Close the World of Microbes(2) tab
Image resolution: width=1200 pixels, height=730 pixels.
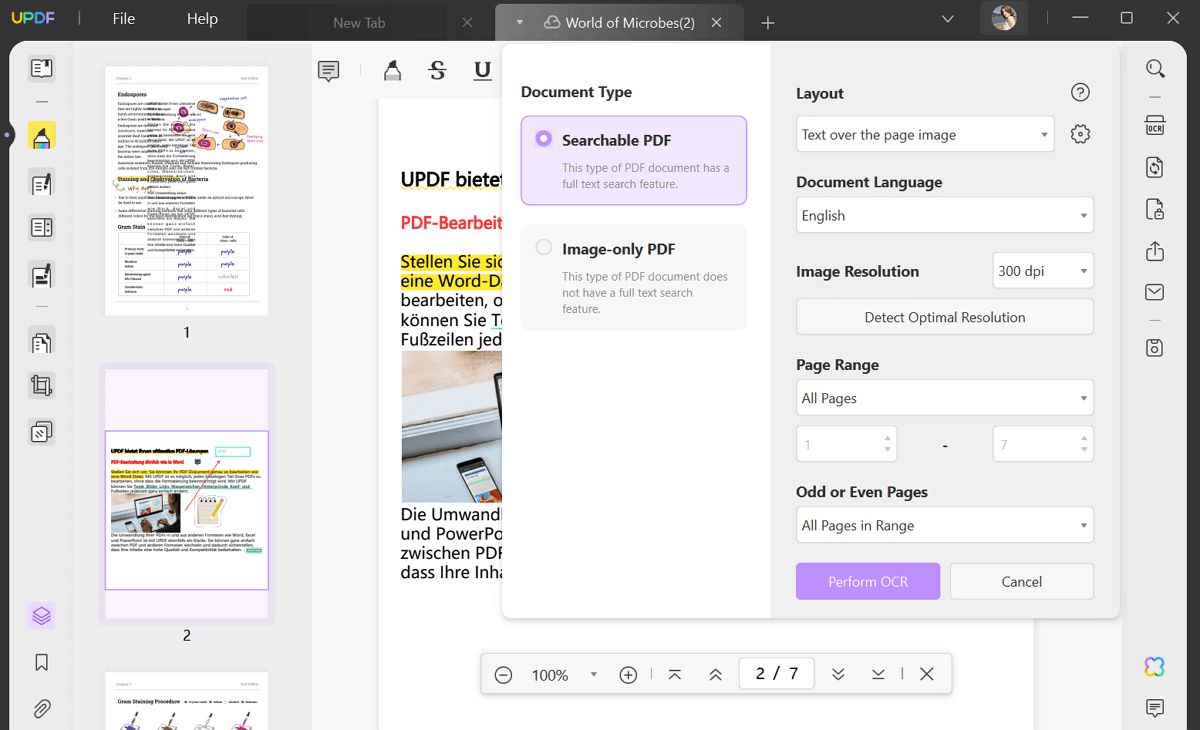click(x=716, y=23)
